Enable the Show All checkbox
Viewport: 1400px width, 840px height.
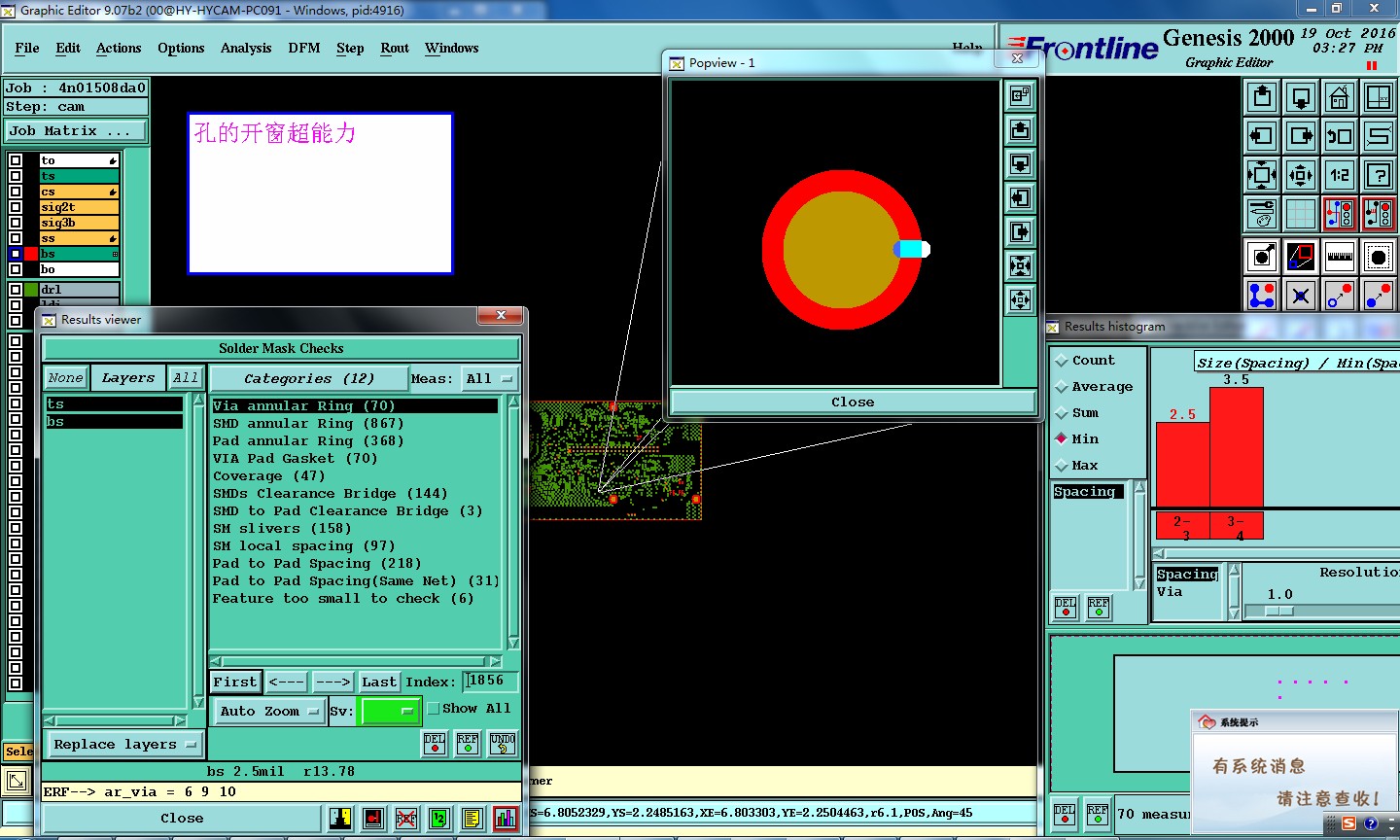[434, 709]
